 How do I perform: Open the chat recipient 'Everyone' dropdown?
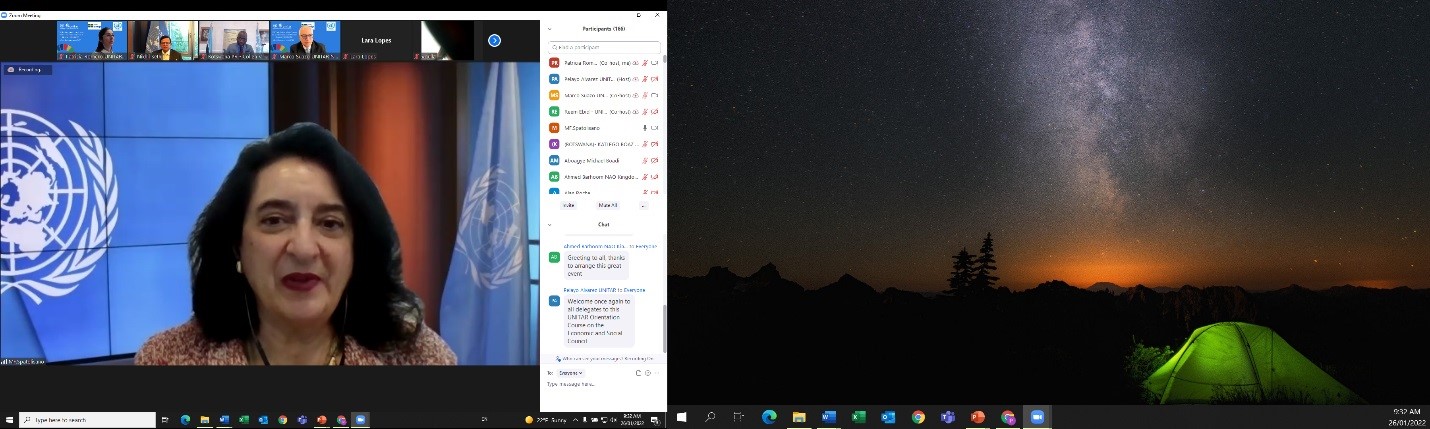coord(572,373)
